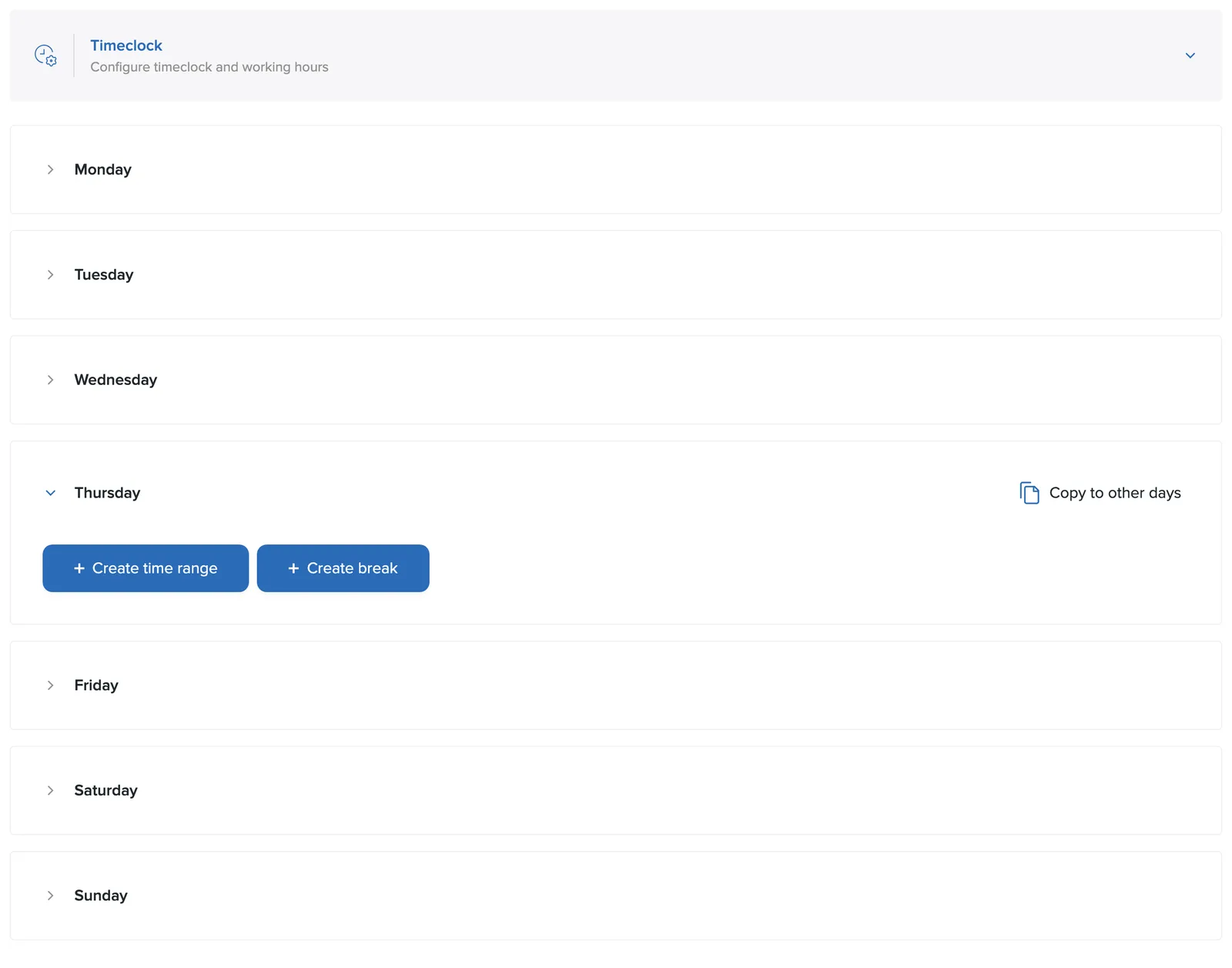Select the Thursday label
Screen dimensions: 1232x968
pos(107,493)
